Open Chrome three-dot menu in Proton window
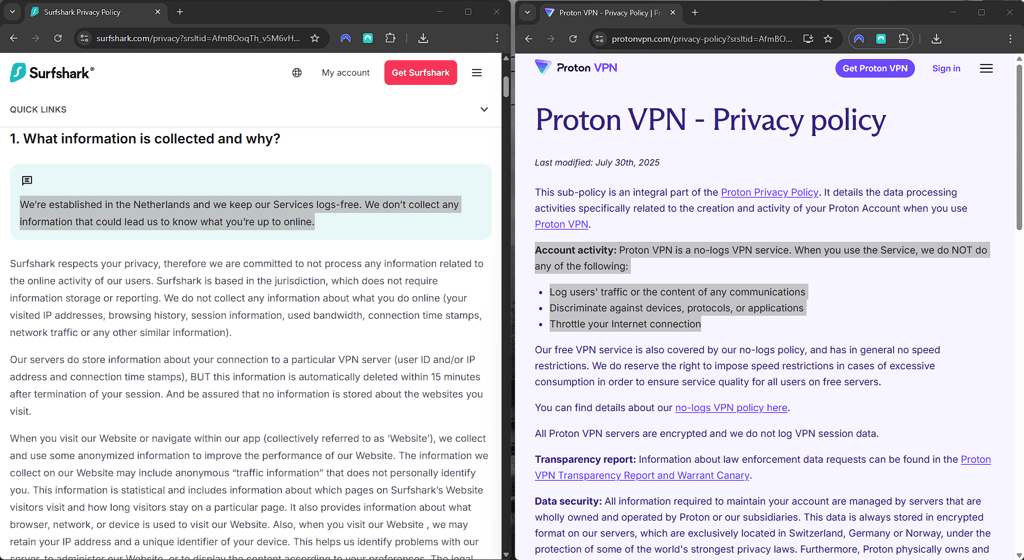 click(x=1010, y=39)
